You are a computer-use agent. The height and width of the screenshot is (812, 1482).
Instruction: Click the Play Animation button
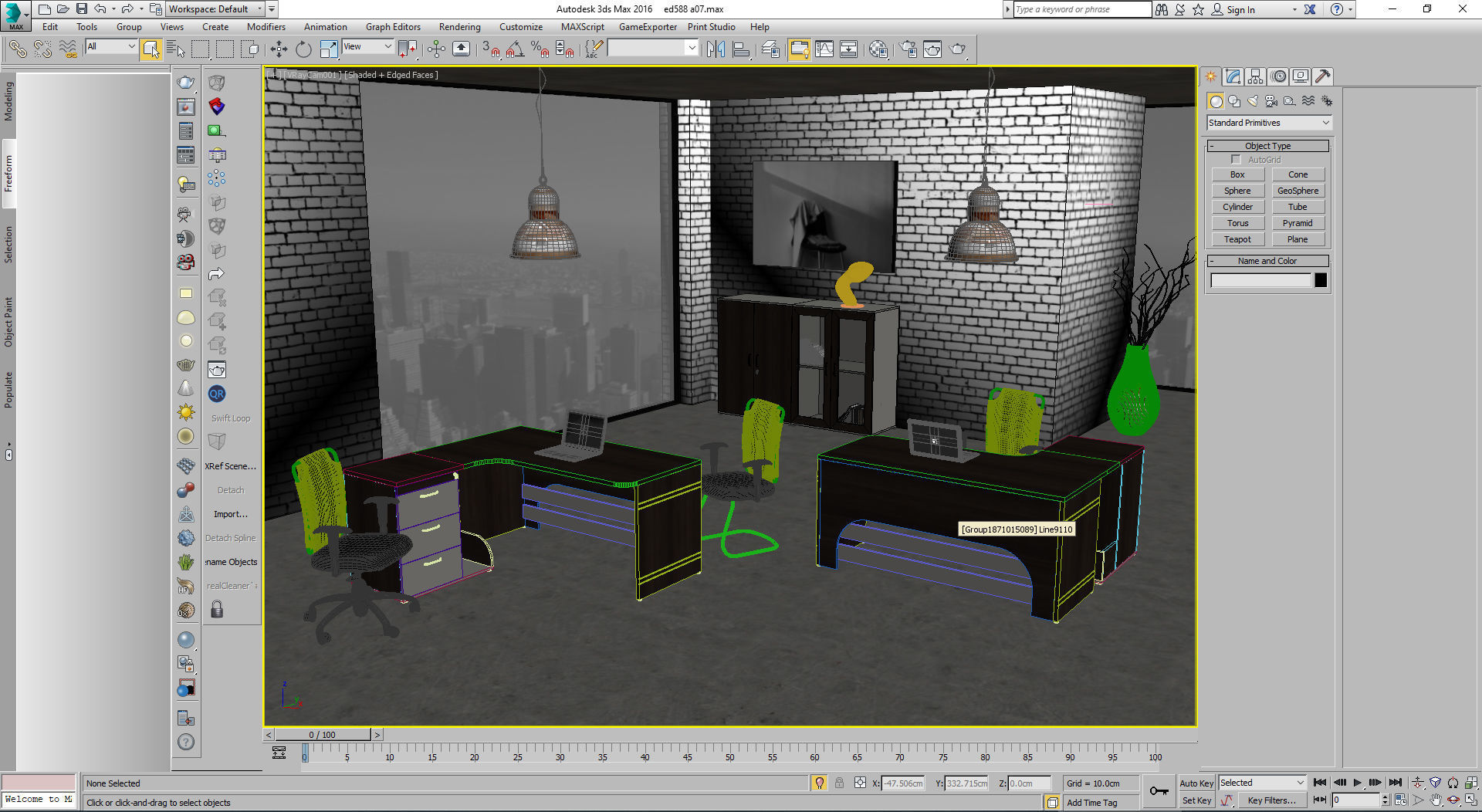(1357, 783)
